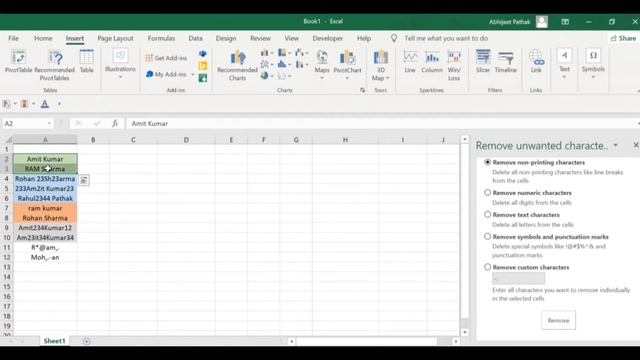Click the fill color bucket in quick toolbar
This screenshot has height=360, width=640.
coord(24,104)
